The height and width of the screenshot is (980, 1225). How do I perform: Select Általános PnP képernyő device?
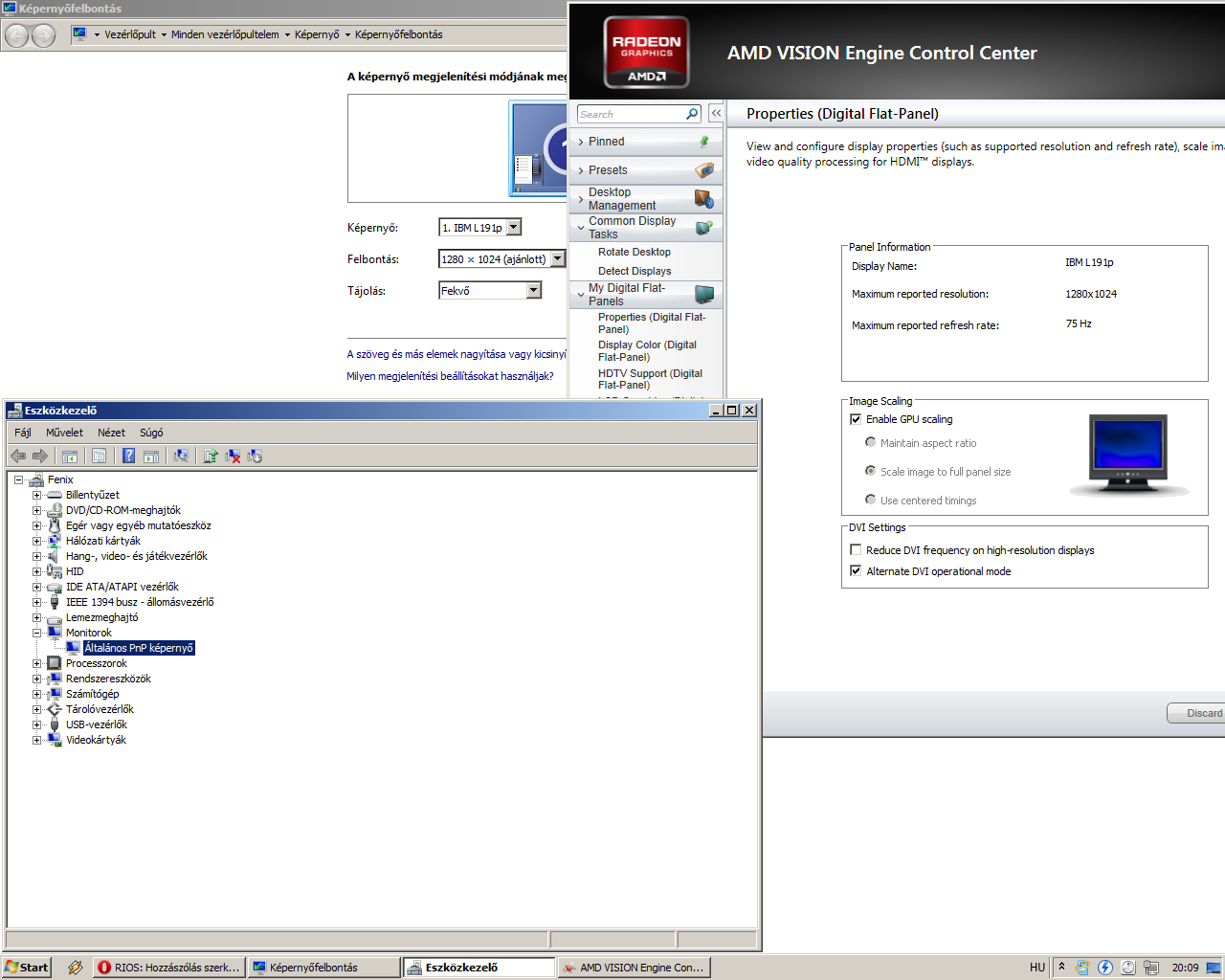tap(139, 648)
